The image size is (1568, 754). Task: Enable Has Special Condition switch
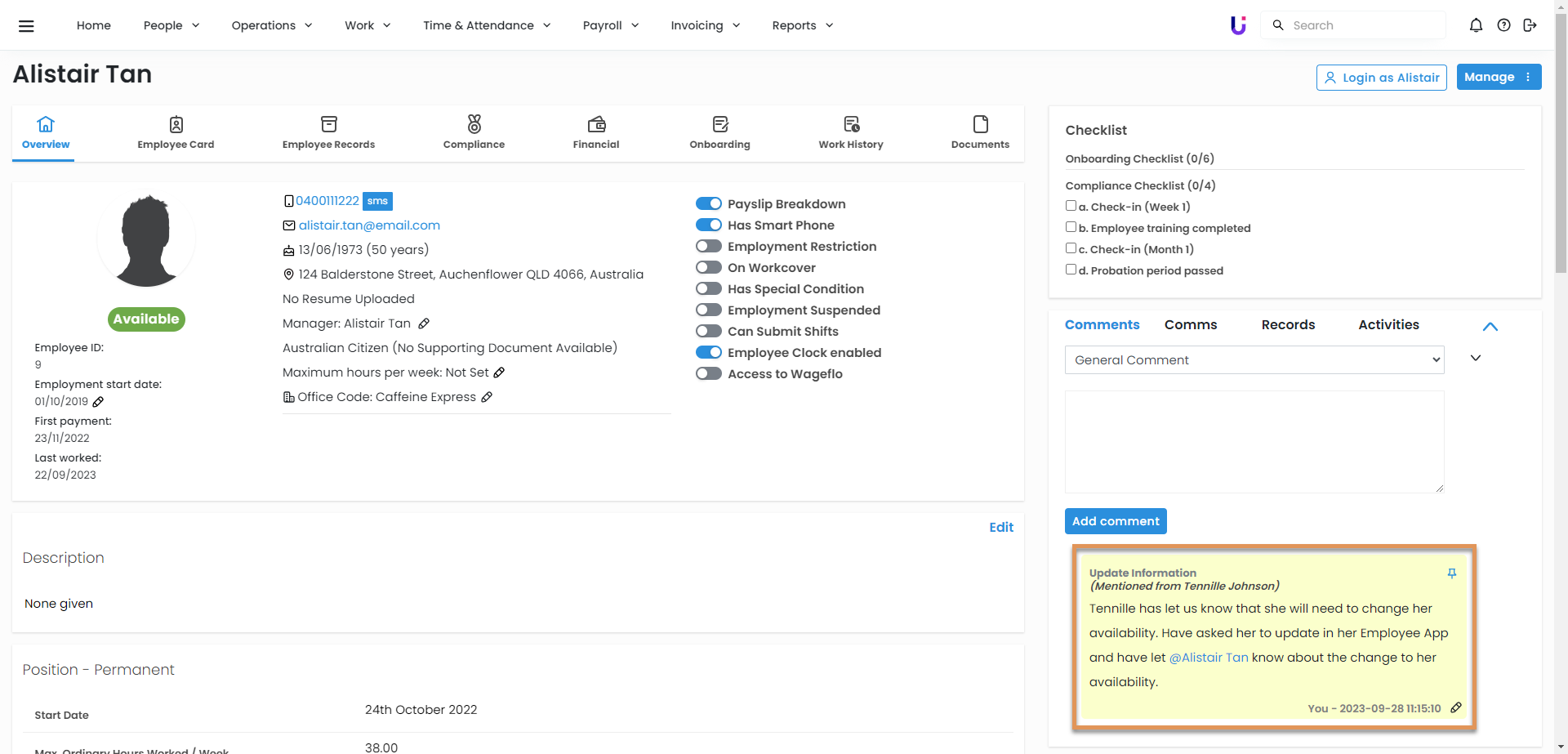click(709, 289)
